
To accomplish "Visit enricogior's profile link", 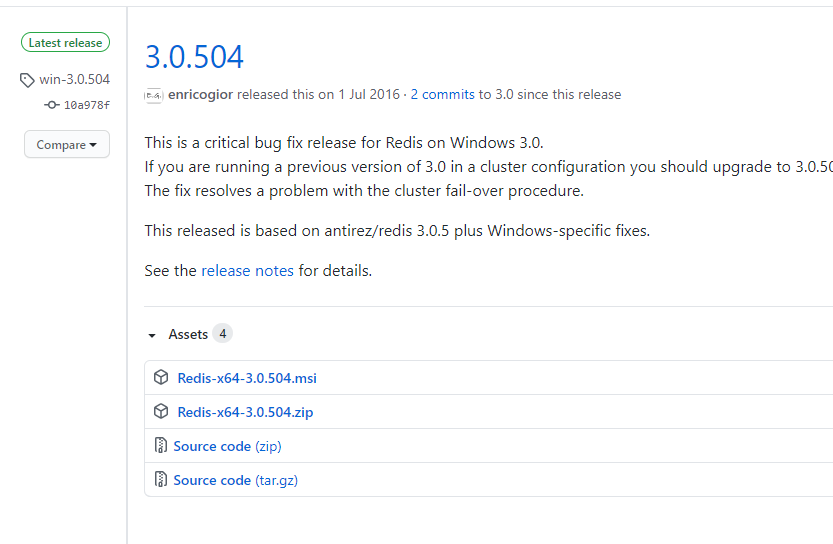I will (200, 95).
